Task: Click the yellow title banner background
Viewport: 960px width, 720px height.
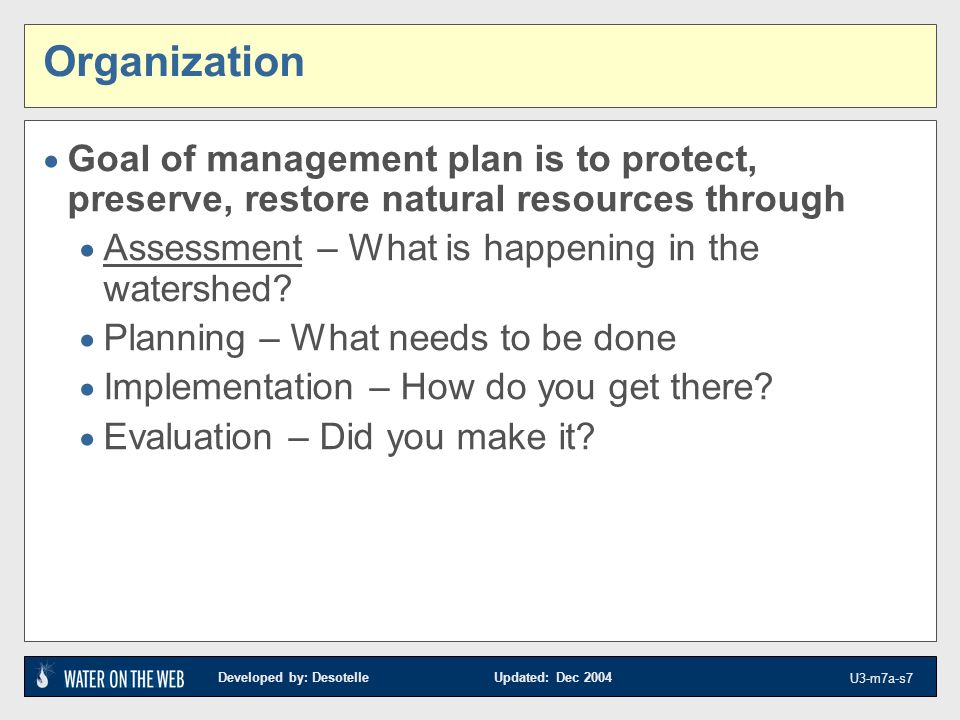Action: click(612, 66)
